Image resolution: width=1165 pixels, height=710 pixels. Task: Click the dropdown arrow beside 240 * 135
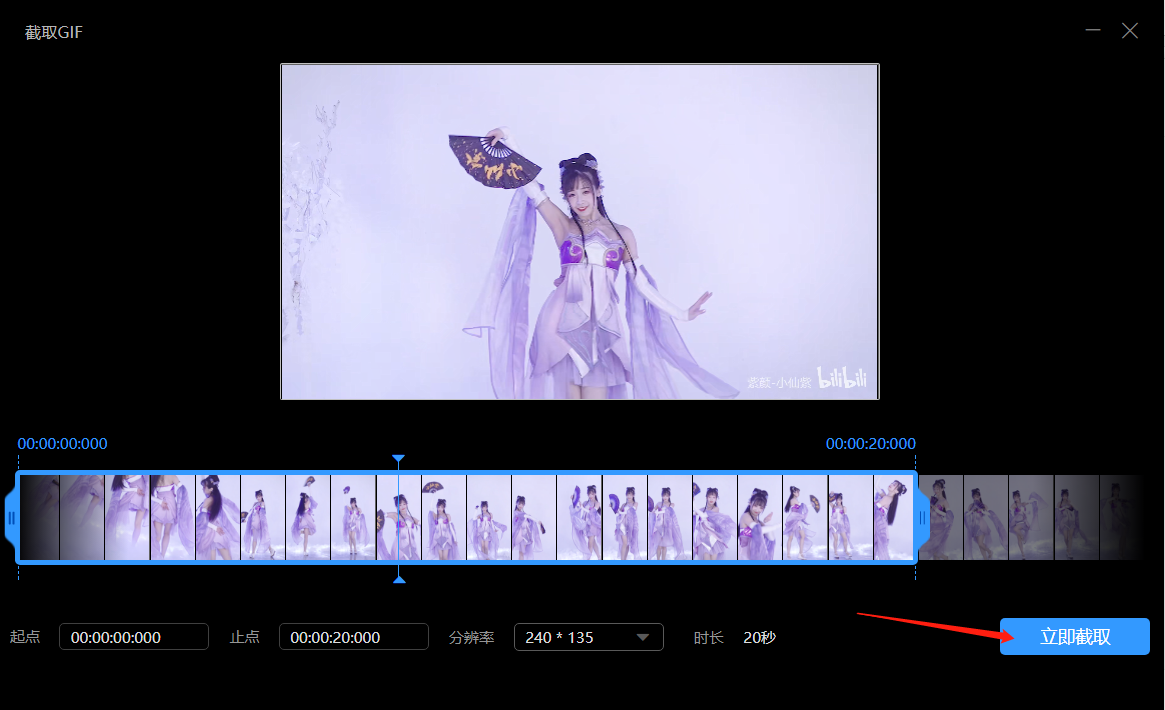[643, 637]
